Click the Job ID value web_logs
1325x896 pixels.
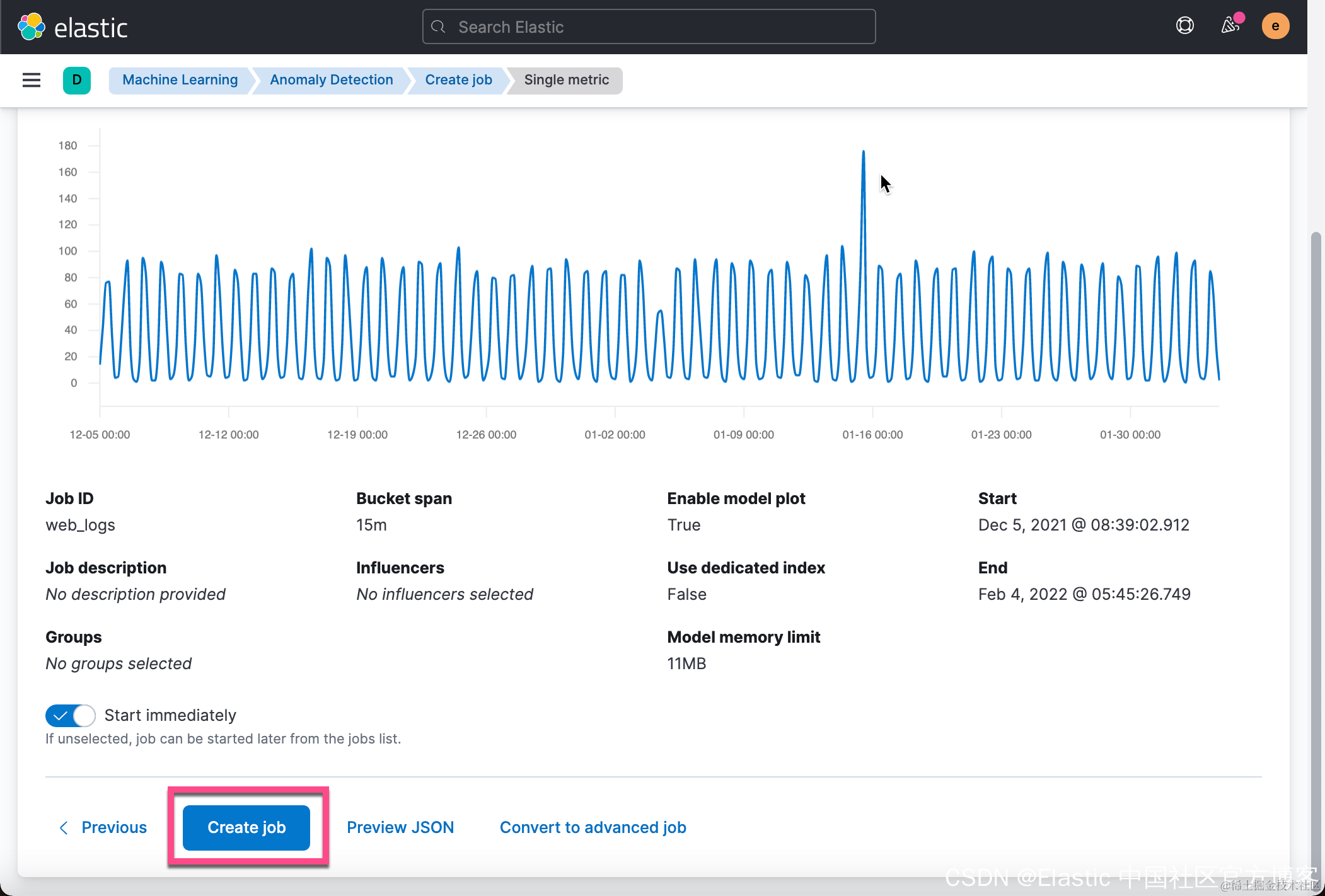(80, 525)
